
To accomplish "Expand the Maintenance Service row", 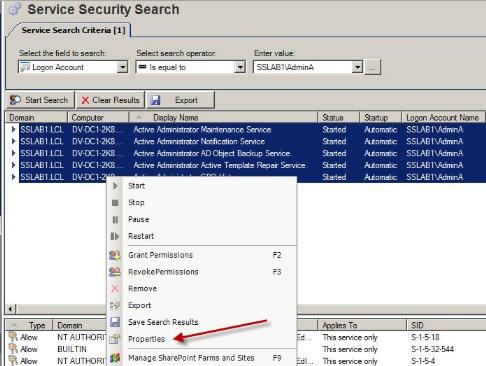I will 13,130.
